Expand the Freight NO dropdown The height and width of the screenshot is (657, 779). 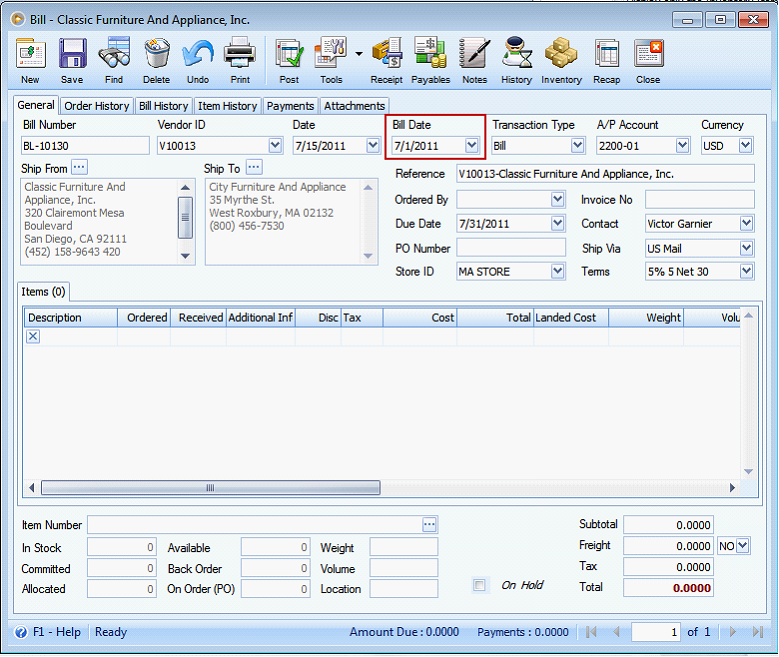[742, 546]
